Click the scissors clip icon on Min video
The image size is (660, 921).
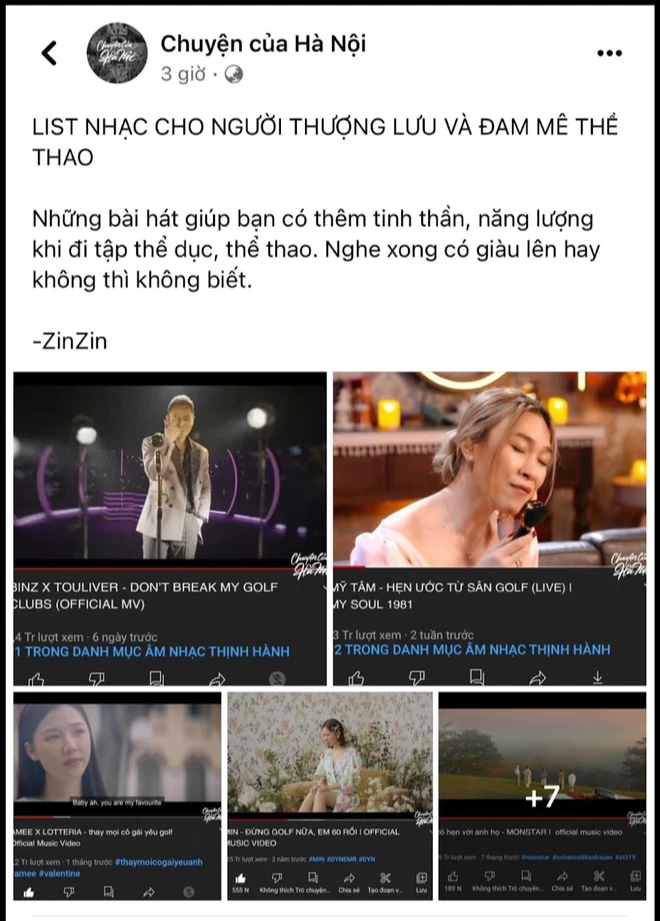pyautogui.click(x=385, y=878)
